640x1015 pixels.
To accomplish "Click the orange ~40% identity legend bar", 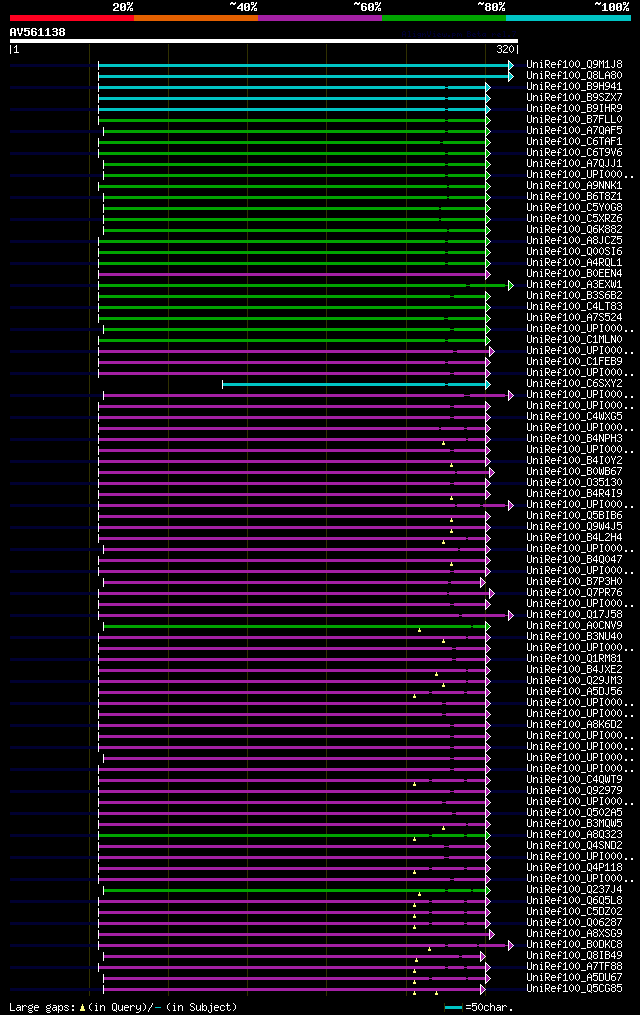I will pyautogui.click(x=196, y=18).
